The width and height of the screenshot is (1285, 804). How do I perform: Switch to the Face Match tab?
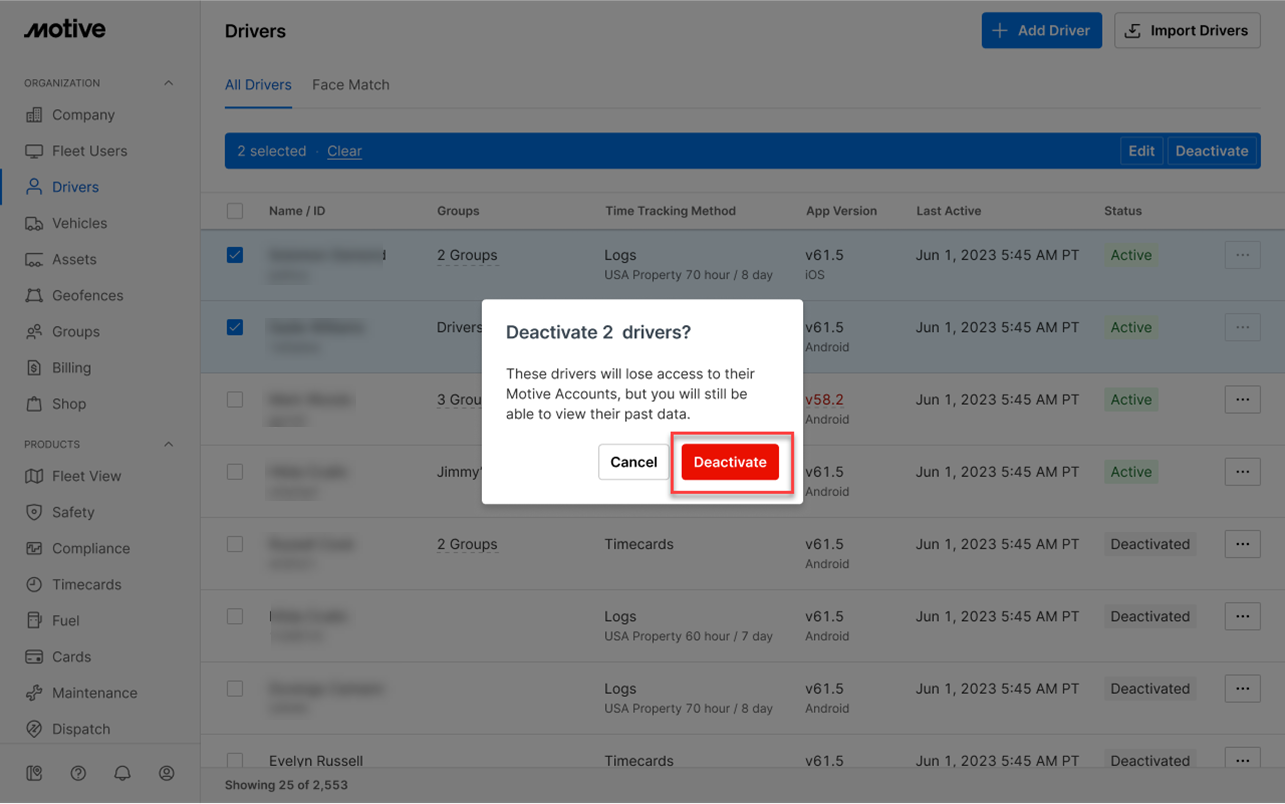tap(351, 85)
